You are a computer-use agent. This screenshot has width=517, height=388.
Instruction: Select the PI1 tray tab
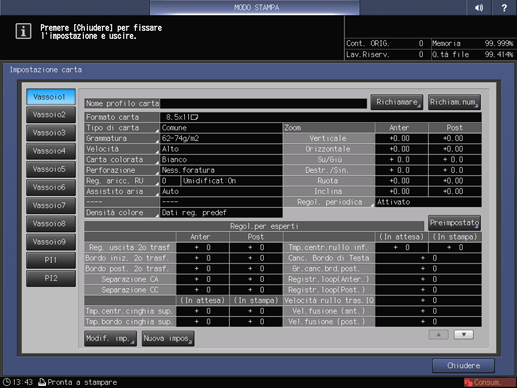point(51,260)
